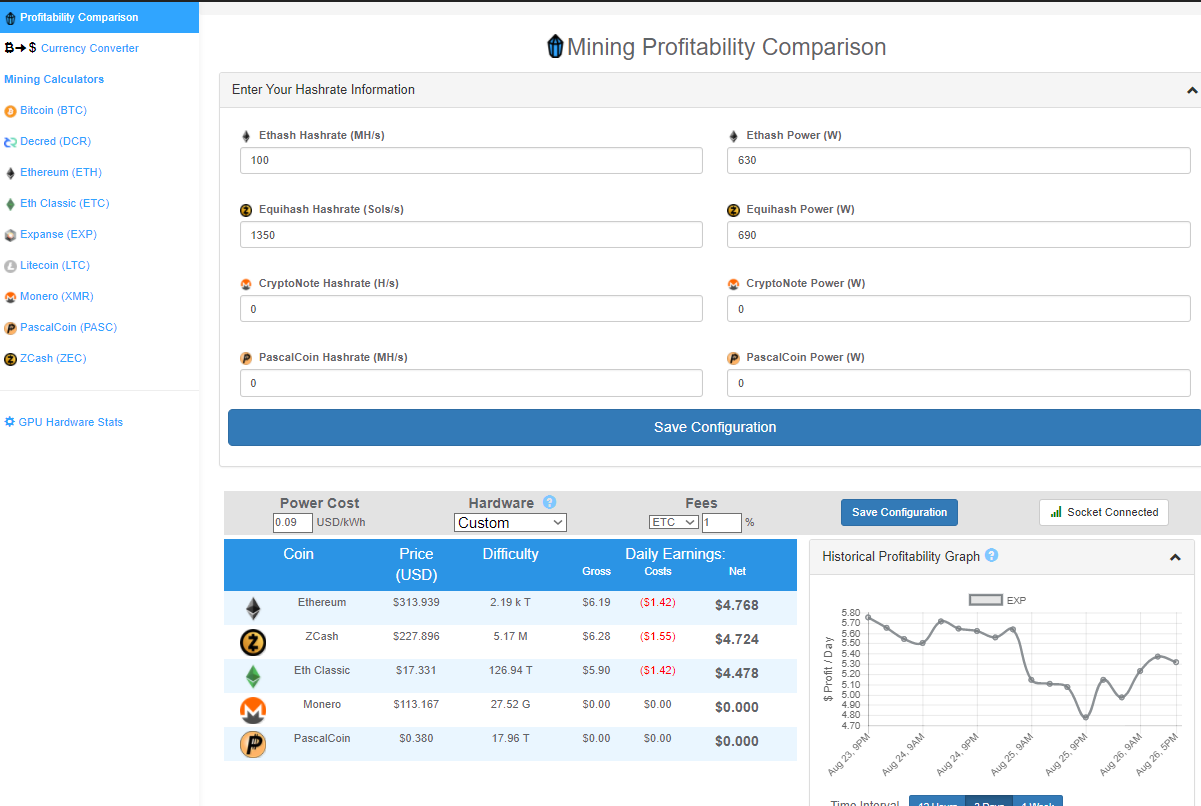Click the ZCash icon next to Equihash Hashrate label
This screenshot has width=1201, height=806.
(x=246, y=210)
